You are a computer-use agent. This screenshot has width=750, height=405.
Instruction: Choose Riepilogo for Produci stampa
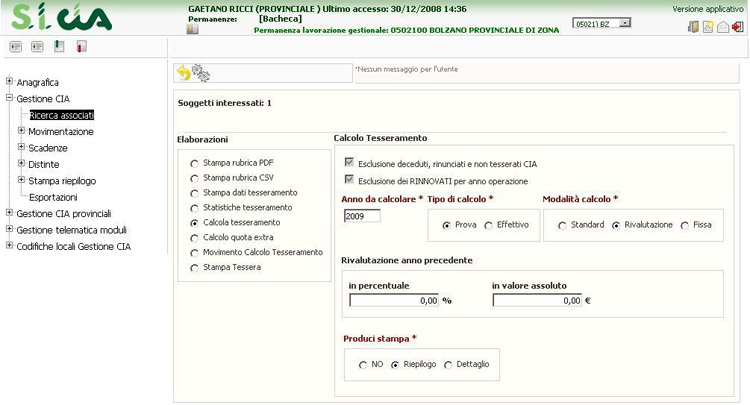point(395,365)
